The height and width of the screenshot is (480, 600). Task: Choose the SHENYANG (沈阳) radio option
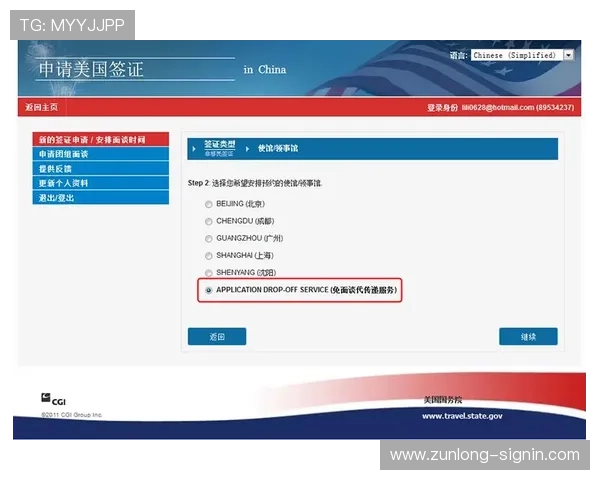(x=209, y=273)
